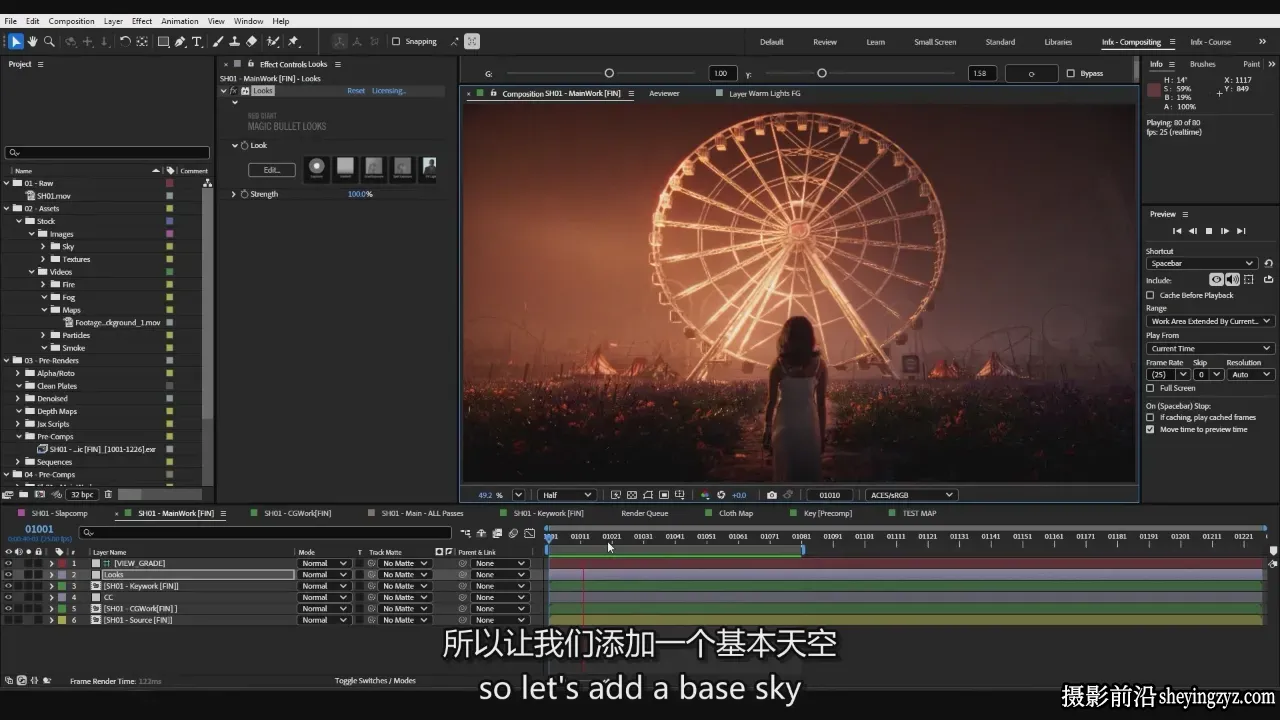This screenshot has height=720, width=1280.
Task: Click the Edit... button for Looks
Action: point(272,170)
